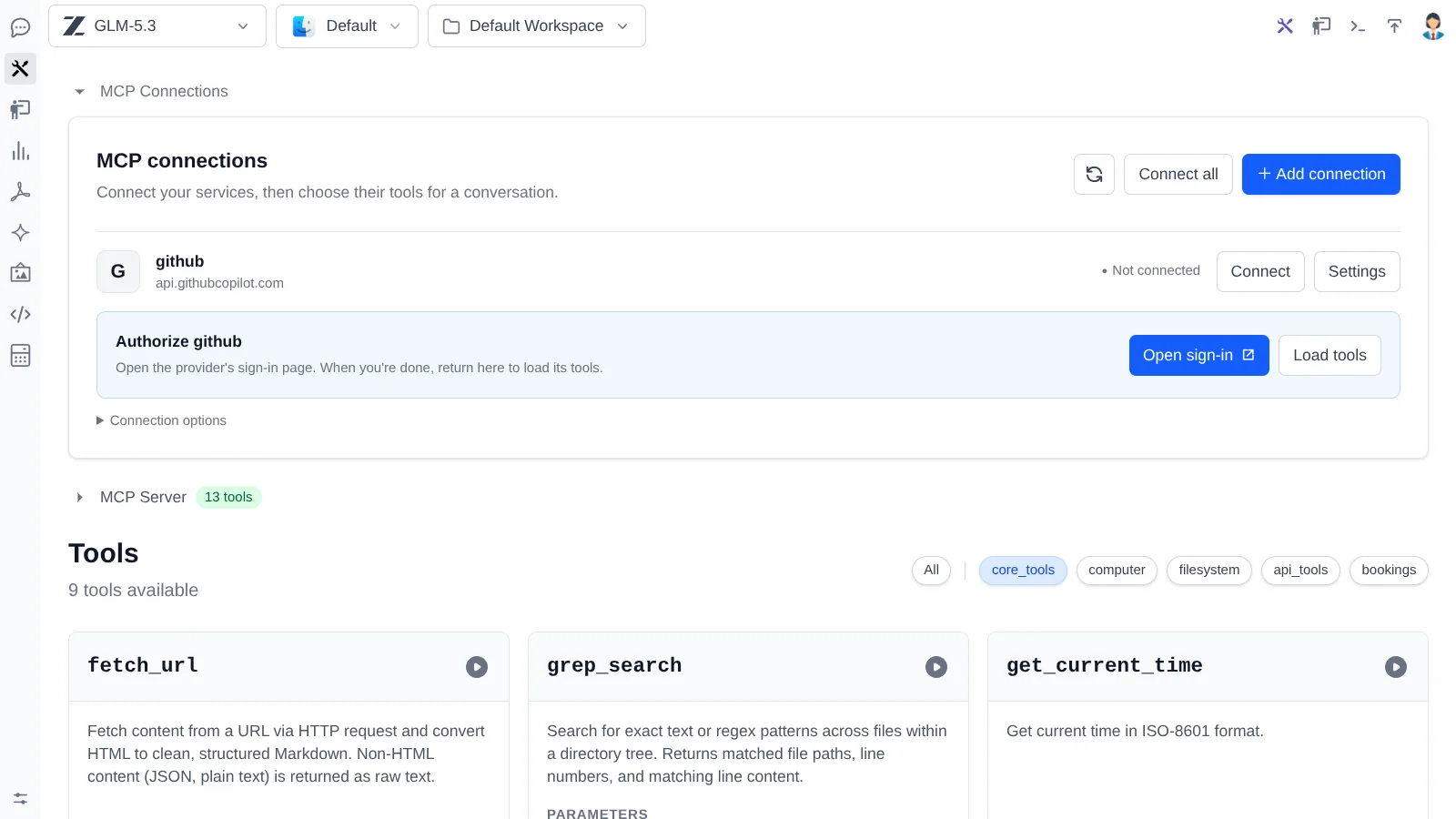Run the grep_search tool play button
This screenshot has height=819, width=1456.
[x=936, y=667]
